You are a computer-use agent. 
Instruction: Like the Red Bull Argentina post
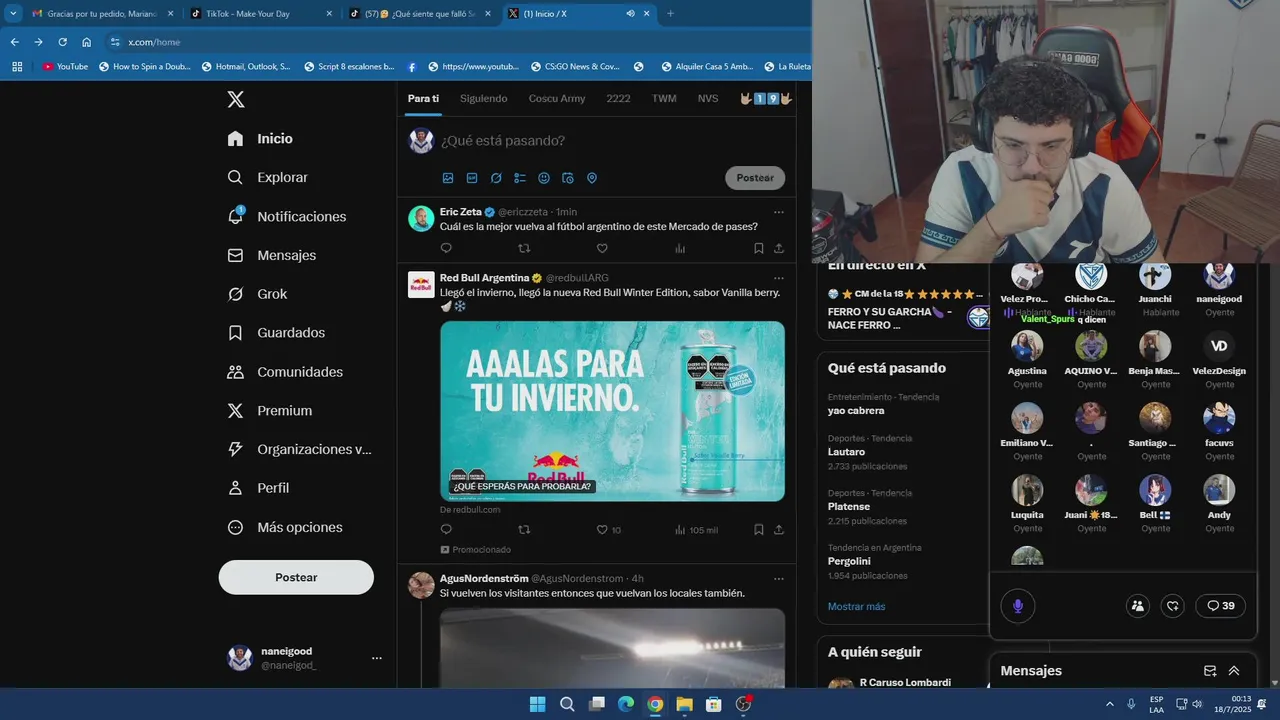(x=602, y=530)
